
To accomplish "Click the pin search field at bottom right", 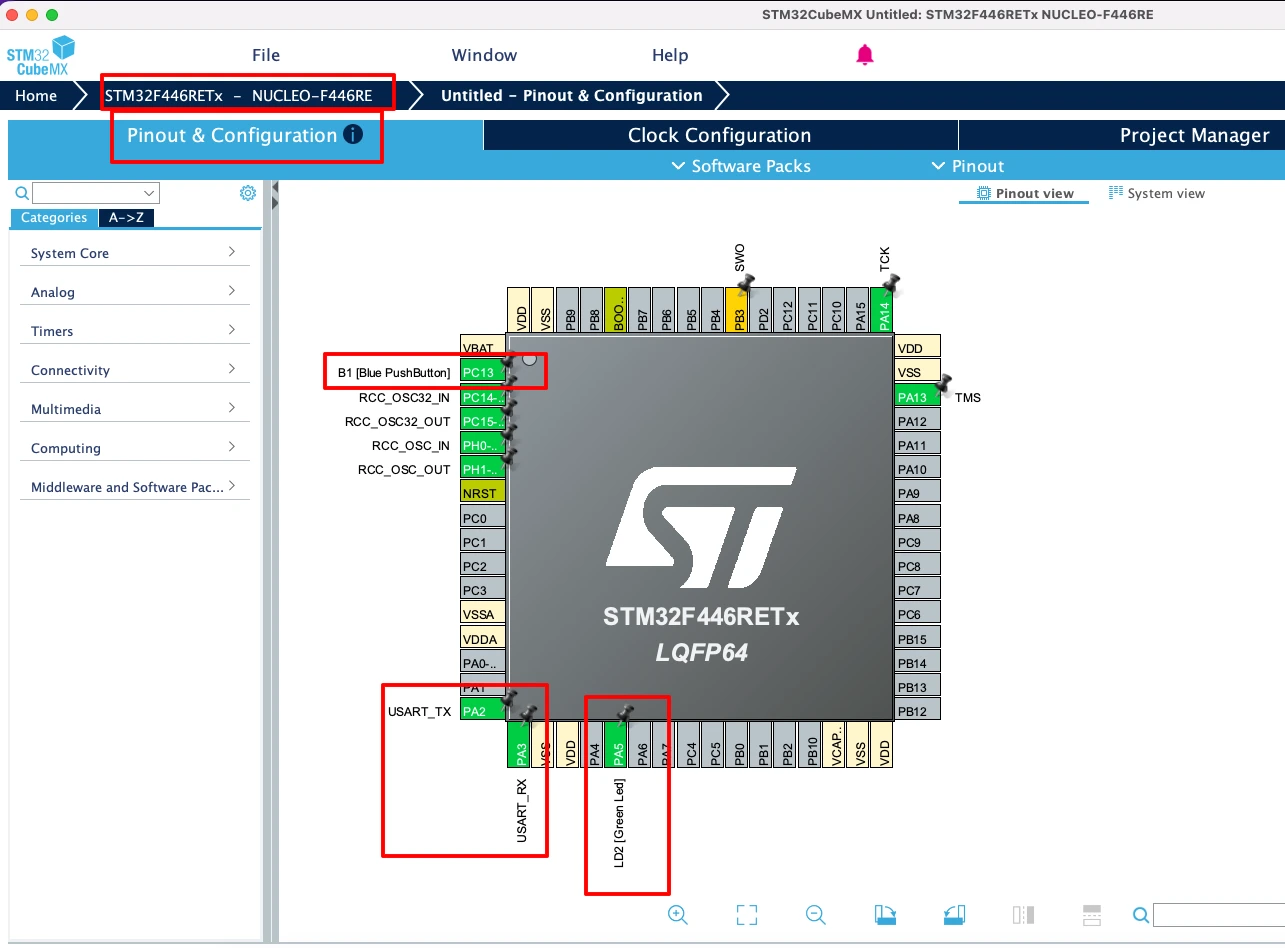I will pyautogui.click(x=1219, y=915).
